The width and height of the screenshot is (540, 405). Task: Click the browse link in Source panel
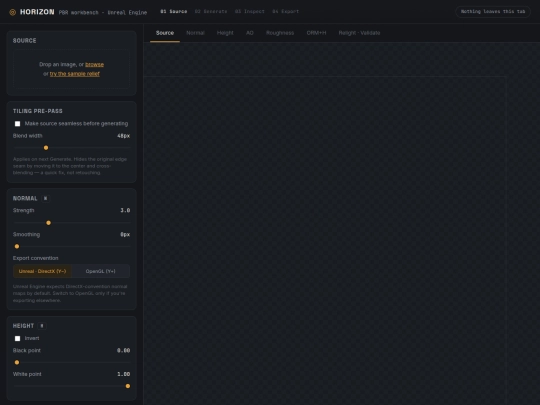click(x=94, y=65)
